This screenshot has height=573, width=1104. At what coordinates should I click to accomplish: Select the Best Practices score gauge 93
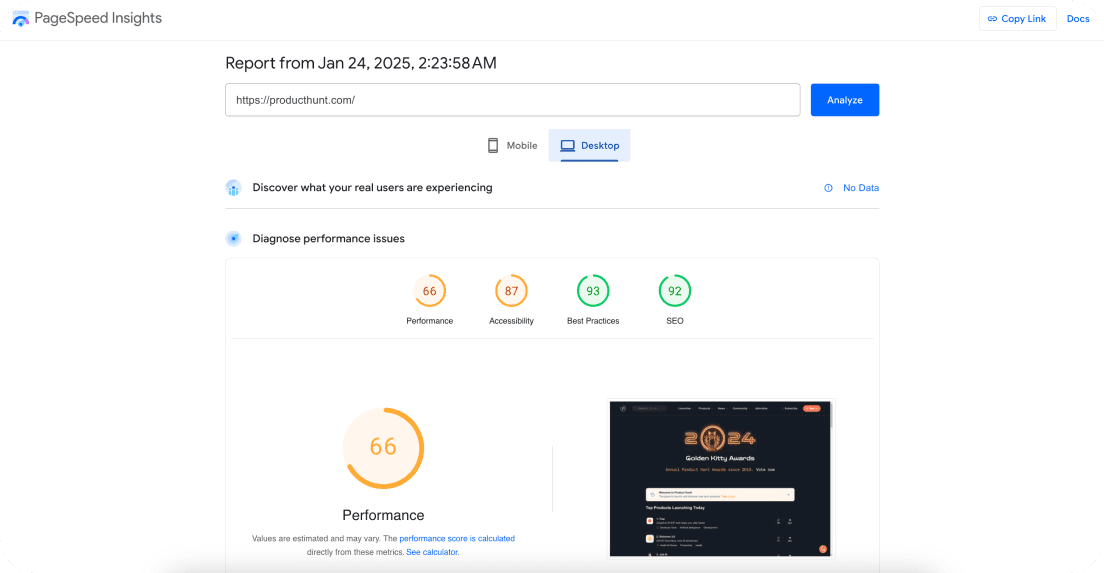point(593,291)
